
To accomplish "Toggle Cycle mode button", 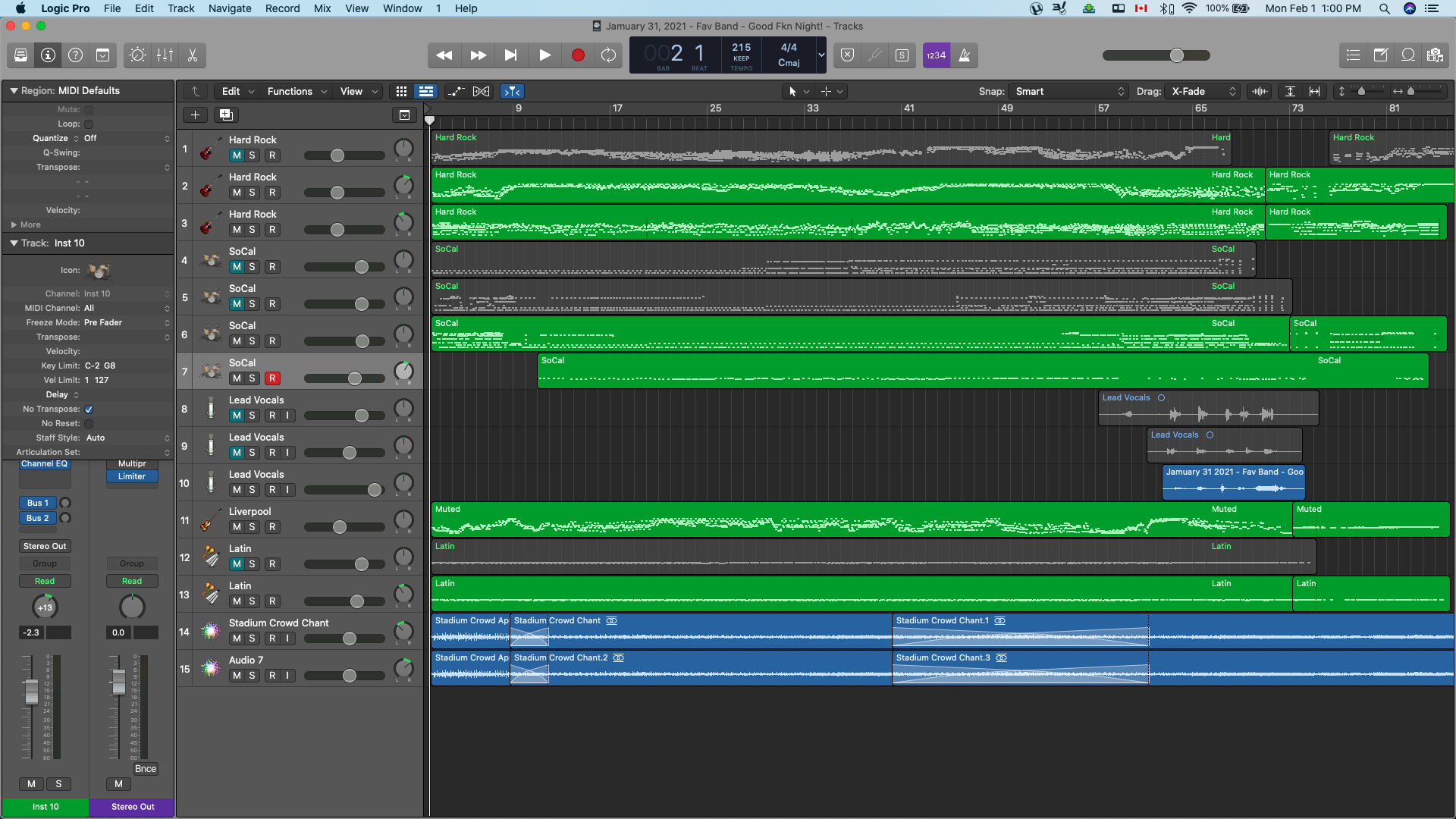I will (x=608, y=55).
